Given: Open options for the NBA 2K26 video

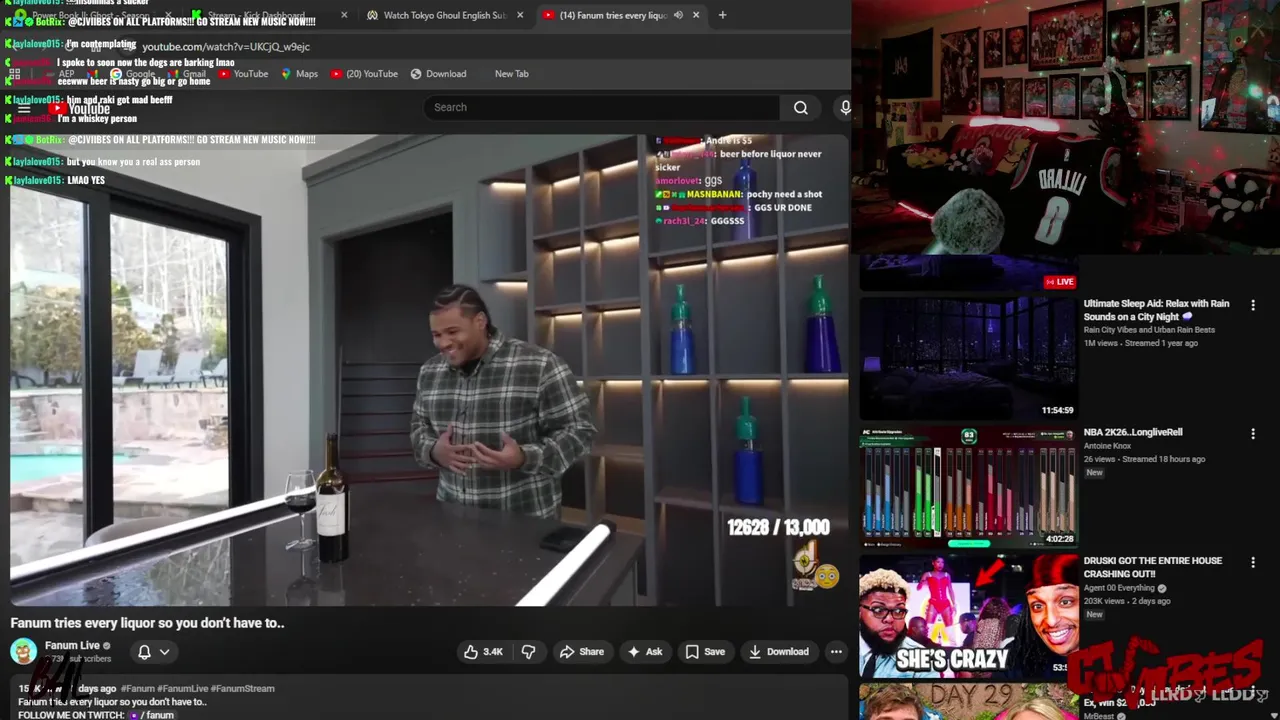Looking at the screenshot, I should [x=1253, y=433].
